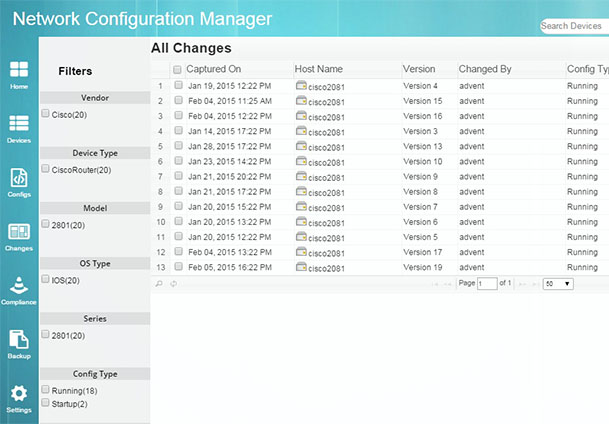
Task: Go to the Devices section
Action: tap(19, 127)
